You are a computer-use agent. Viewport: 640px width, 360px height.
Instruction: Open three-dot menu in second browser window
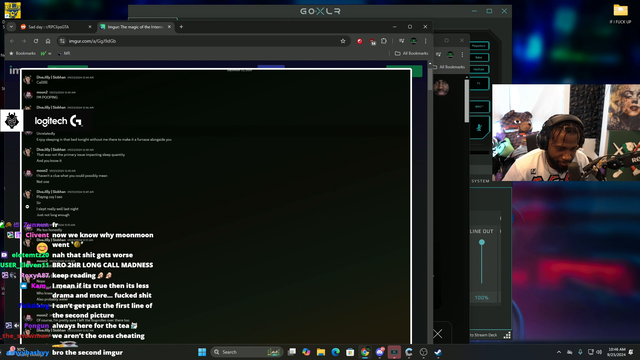(x=462, y=55)
